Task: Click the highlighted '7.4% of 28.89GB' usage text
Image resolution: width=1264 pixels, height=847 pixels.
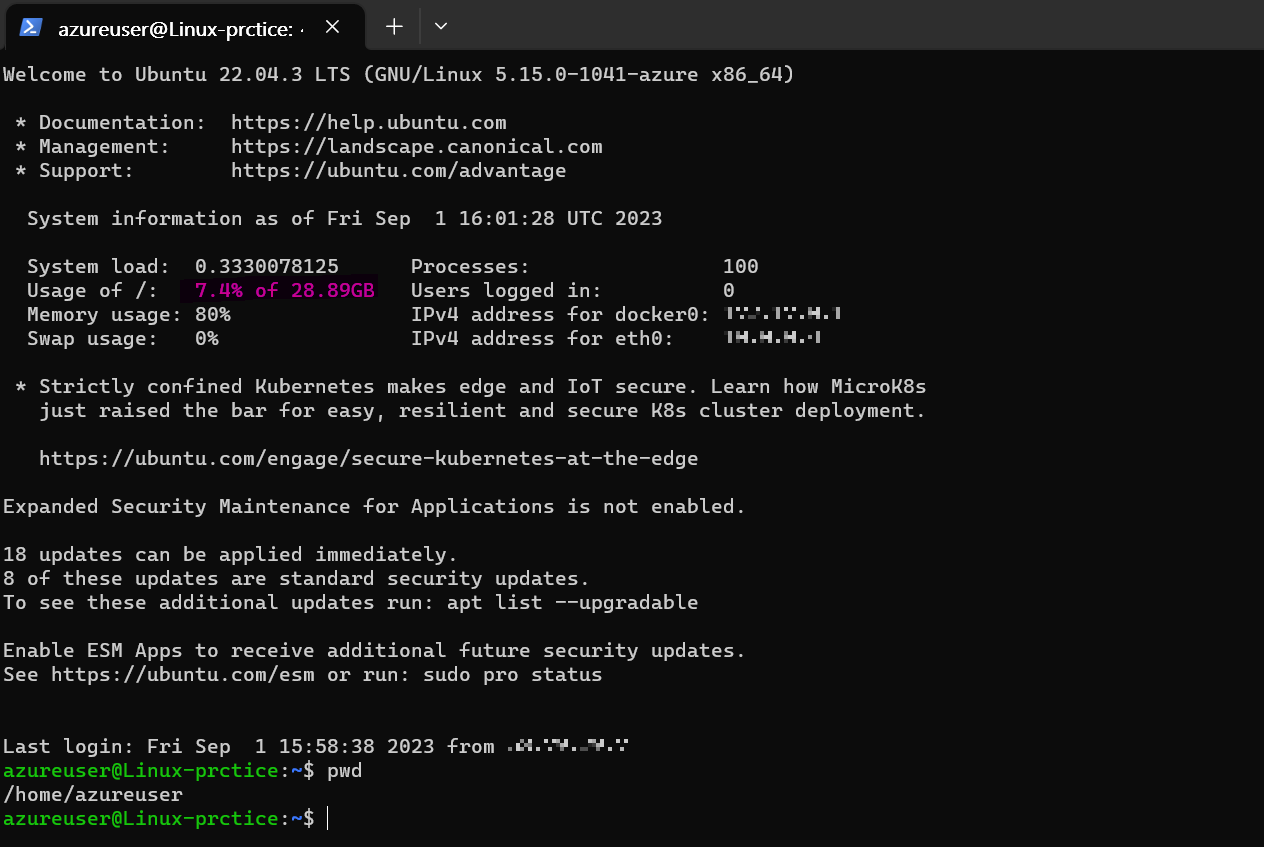Action: pos(285,291)
